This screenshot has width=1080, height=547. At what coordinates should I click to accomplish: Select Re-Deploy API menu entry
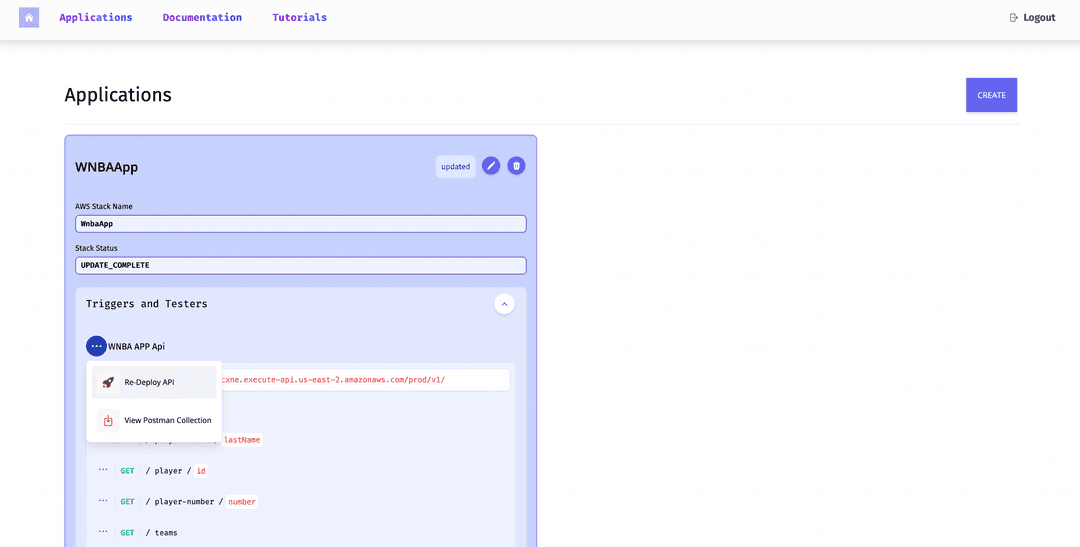point(154,382)
